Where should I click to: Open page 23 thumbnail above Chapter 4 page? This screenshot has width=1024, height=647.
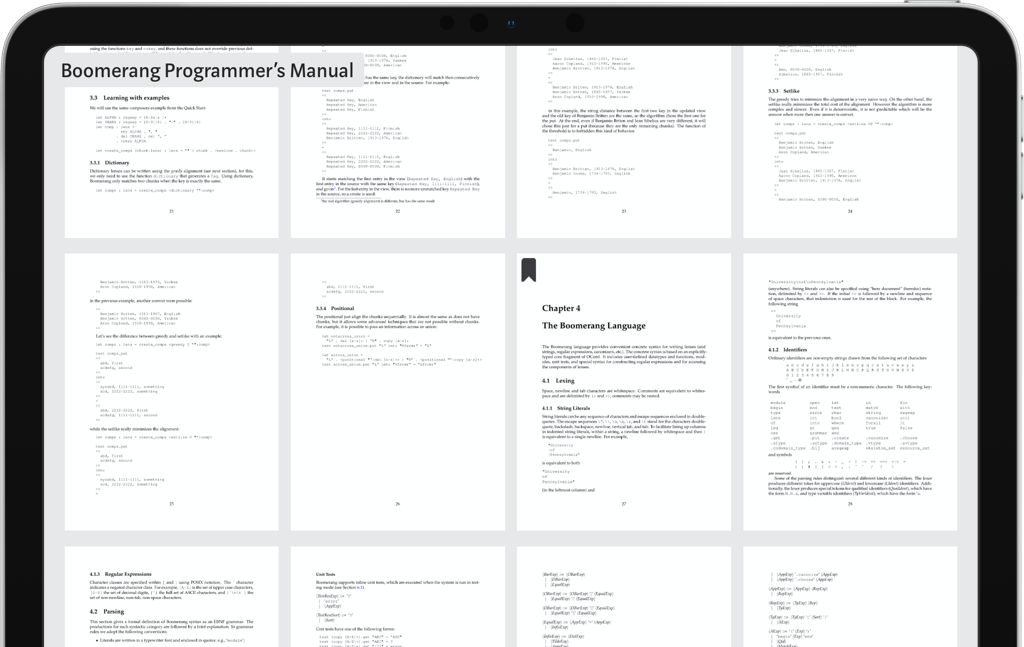point(624,142)
